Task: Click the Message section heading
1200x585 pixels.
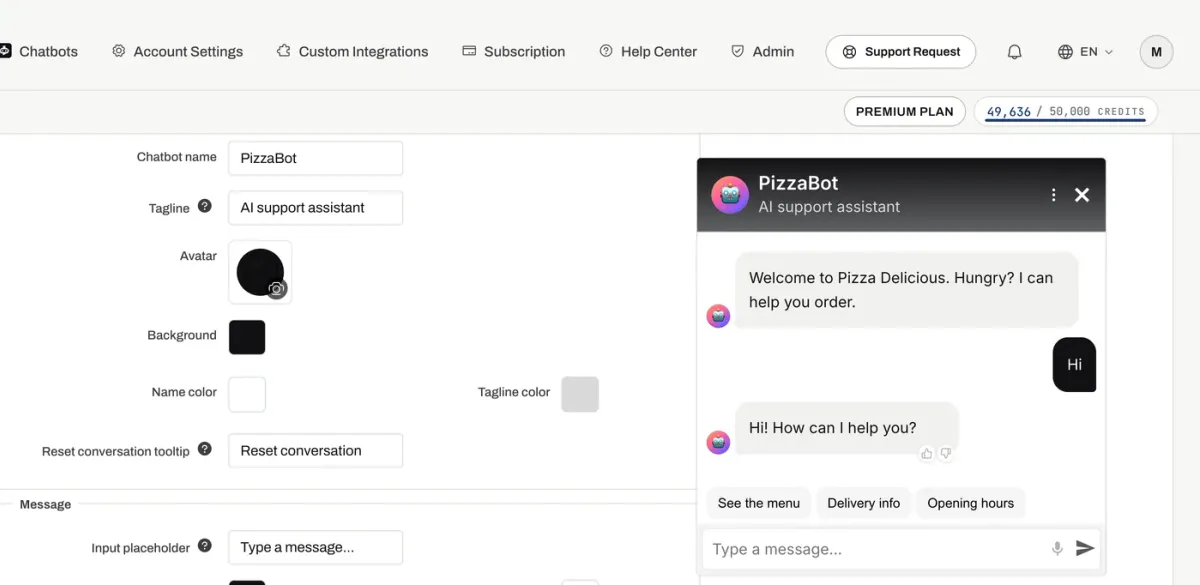Action: (45, 504)
